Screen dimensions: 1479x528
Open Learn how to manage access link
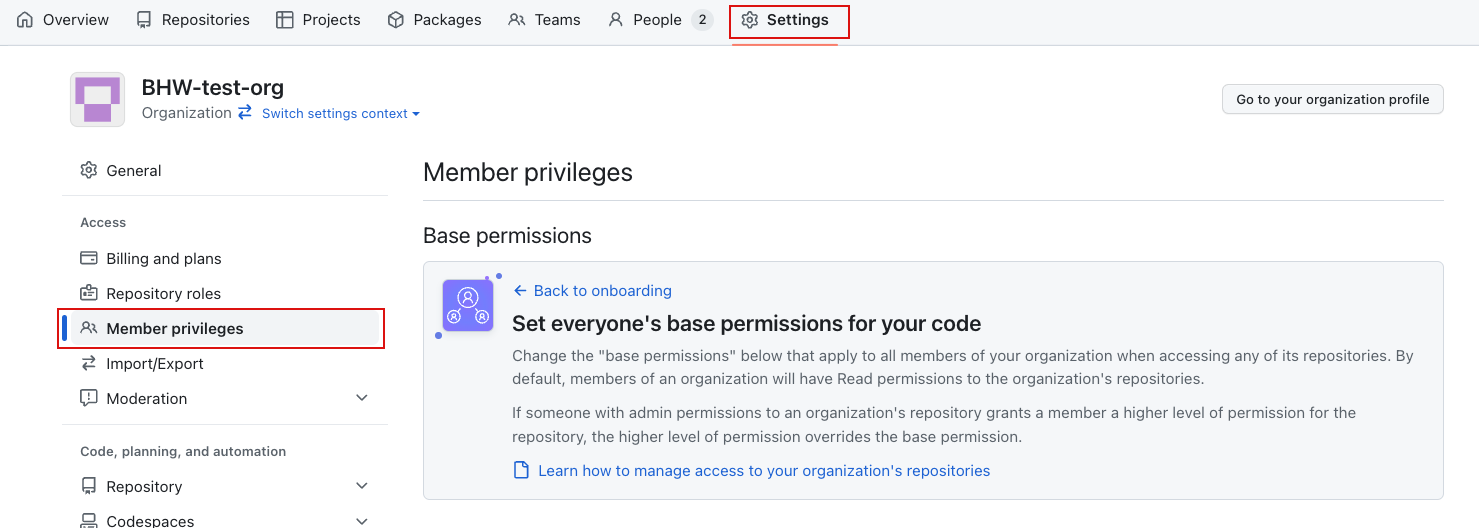[763, 470]
